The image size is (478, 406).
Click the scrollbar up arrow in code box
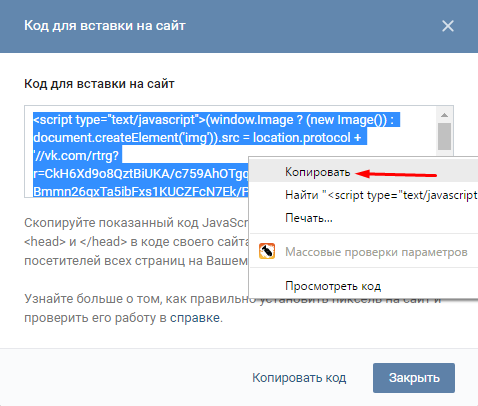pos(444,115)
